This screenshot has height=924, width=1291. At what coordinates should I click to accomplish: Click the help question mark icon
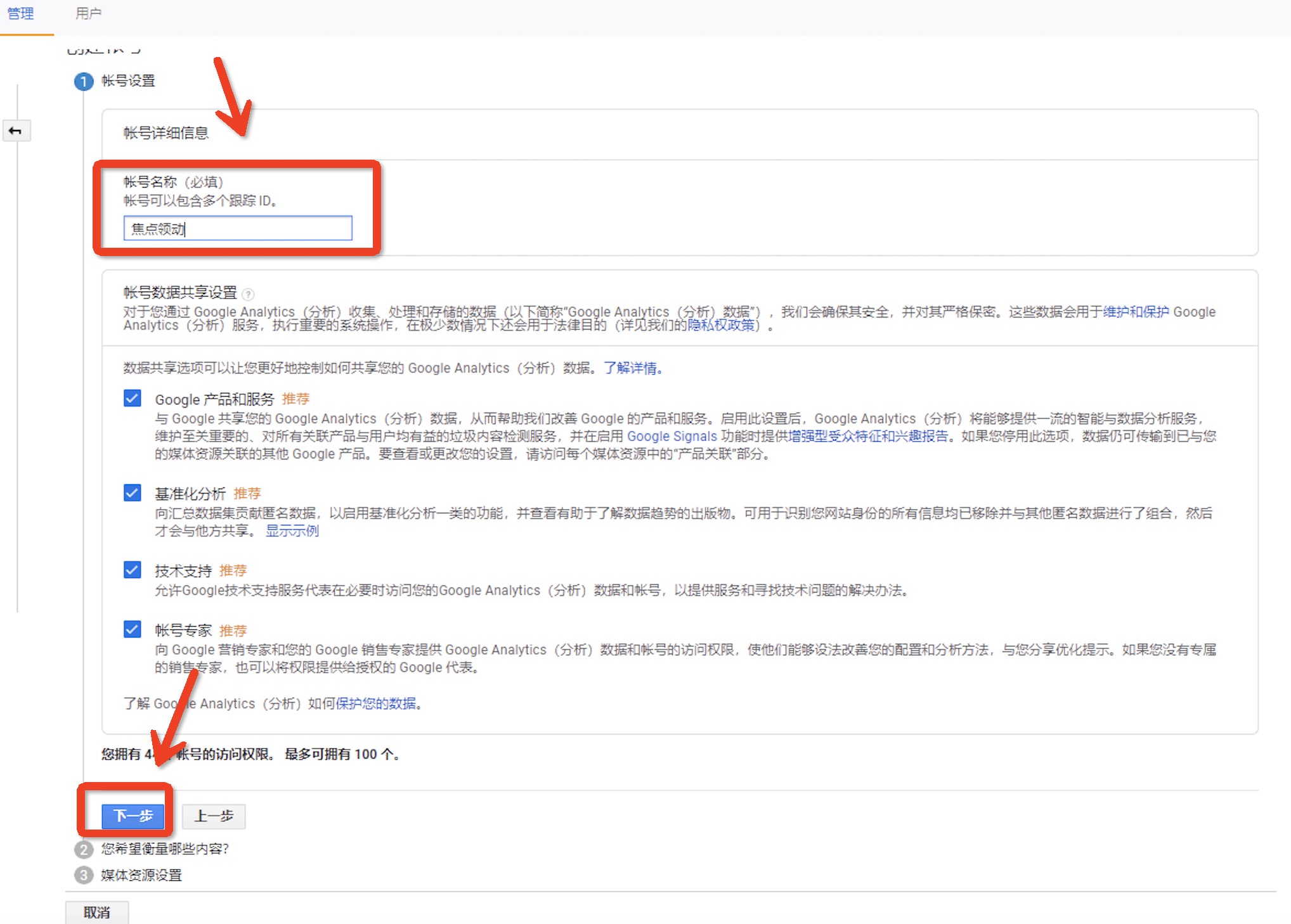tap(249, 294)
